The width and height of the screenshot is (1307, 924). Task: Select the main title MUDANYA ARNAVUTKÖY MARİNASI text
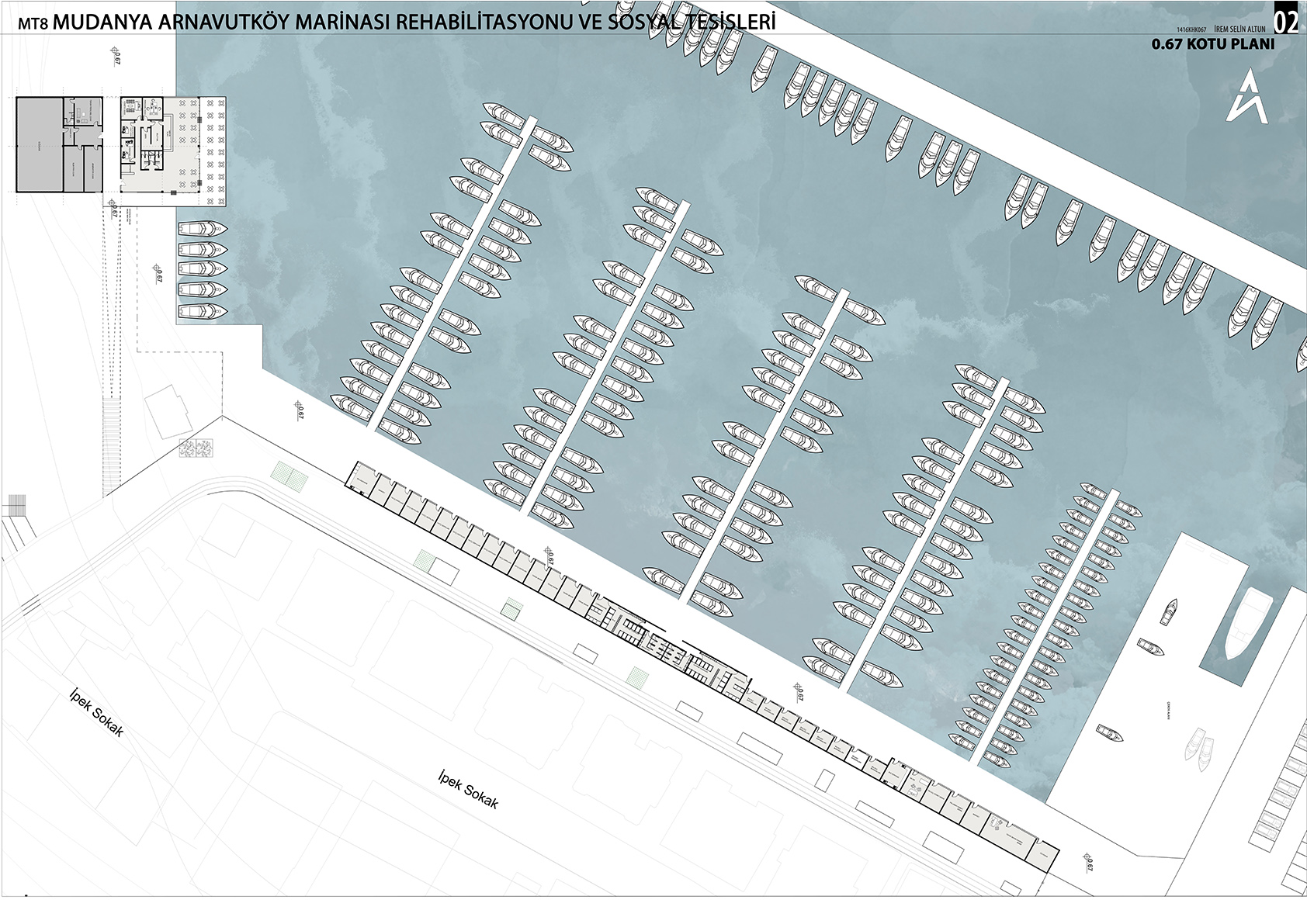pos(223,22)
